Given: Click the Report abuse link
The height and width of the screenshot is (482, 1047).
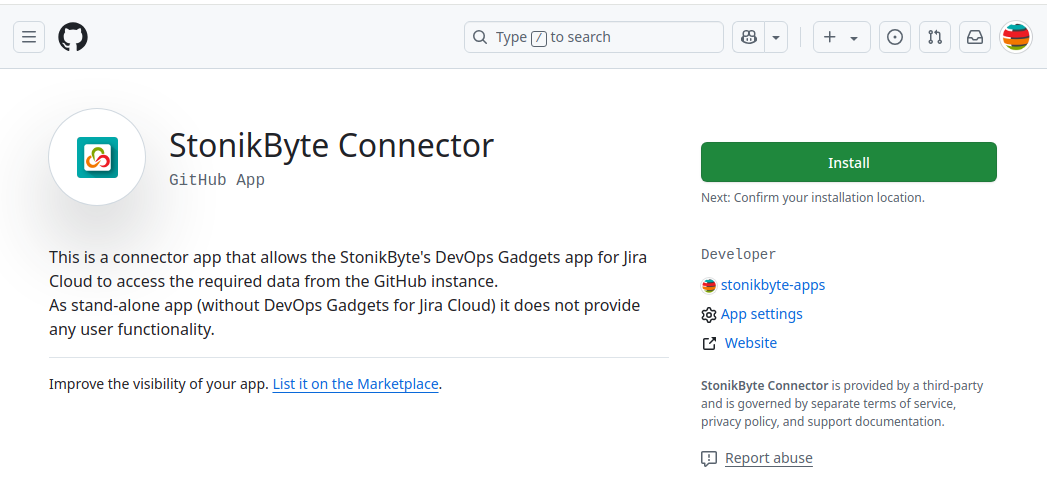Looking at the screenshot, I should pyautogui.click(x=768, y=458).
